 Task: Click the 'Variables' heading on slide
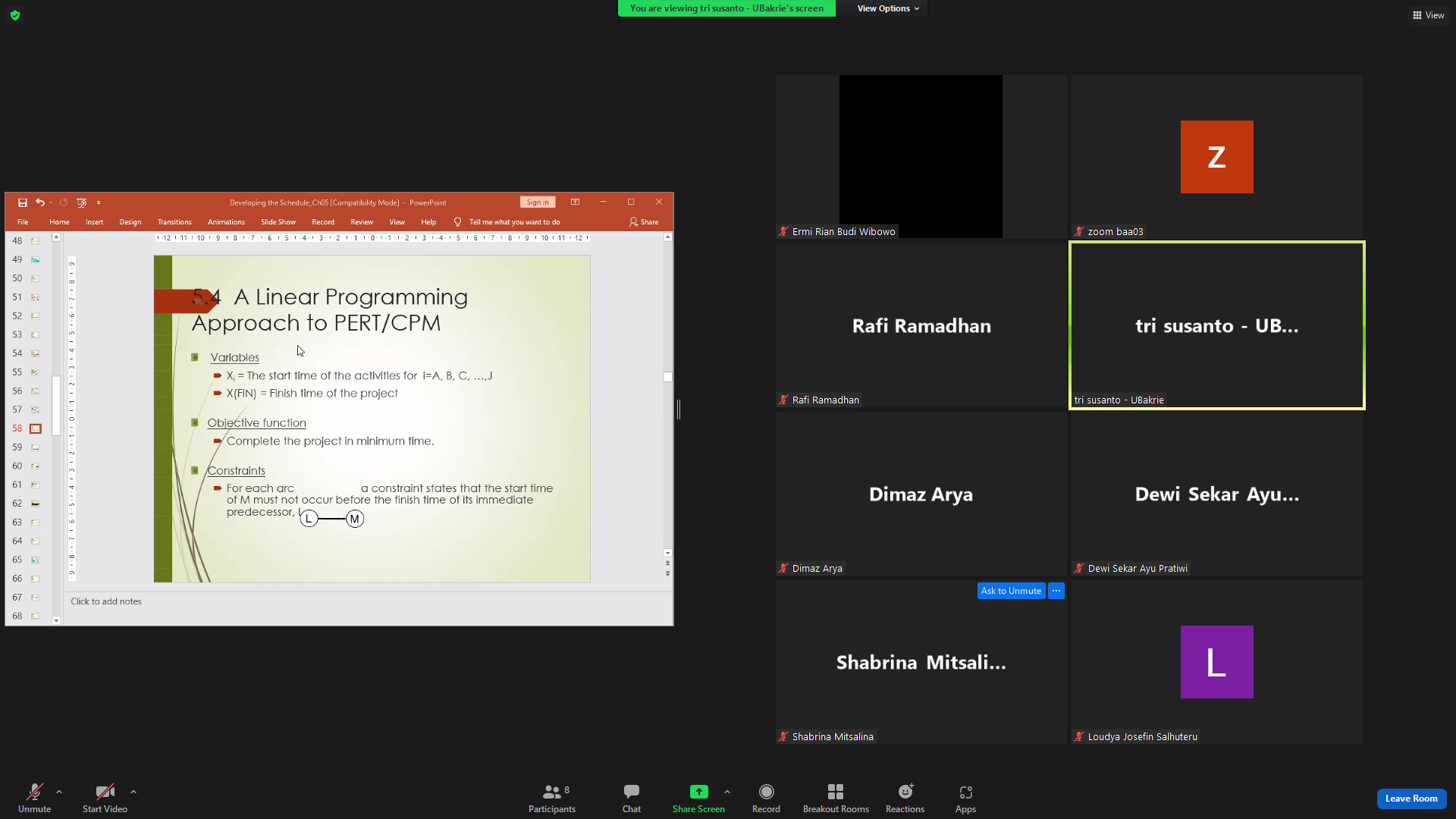click(x=234, y=358)
